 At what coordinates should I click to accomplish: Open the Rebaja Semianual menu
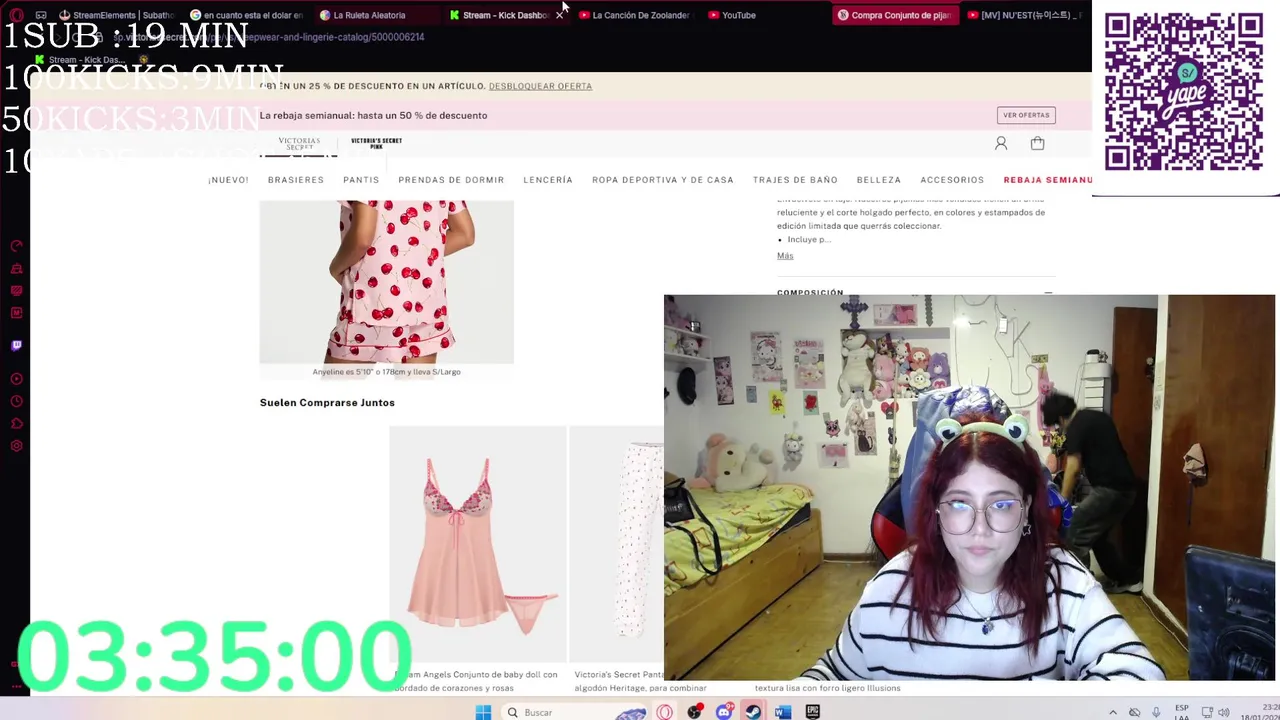1047,180
